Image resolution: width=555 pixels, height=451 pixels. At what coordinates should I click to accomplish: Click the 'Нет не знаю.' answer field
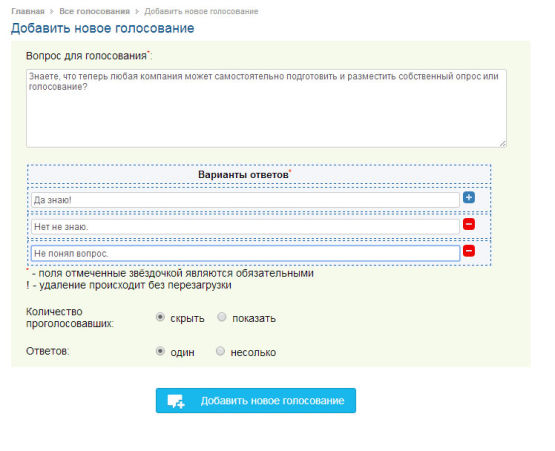[x=245, y=227]
